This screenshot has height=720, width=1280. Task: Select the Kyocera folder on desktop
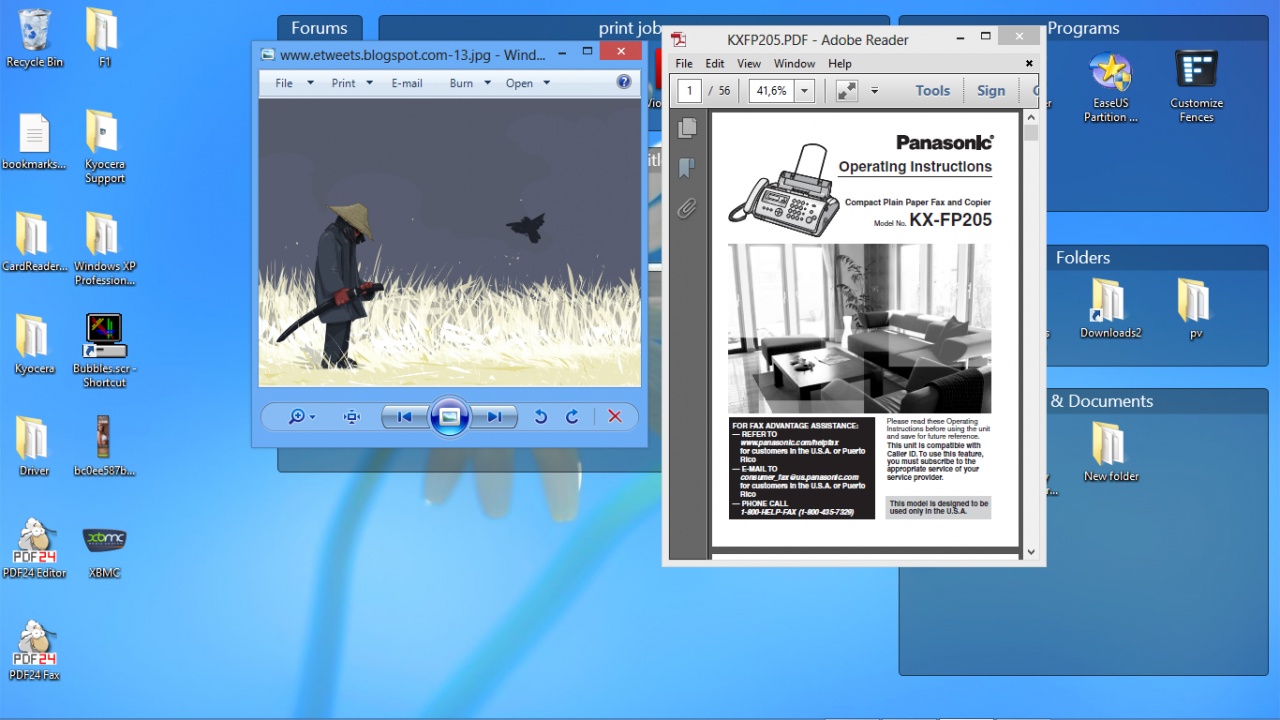click(34, 345)
